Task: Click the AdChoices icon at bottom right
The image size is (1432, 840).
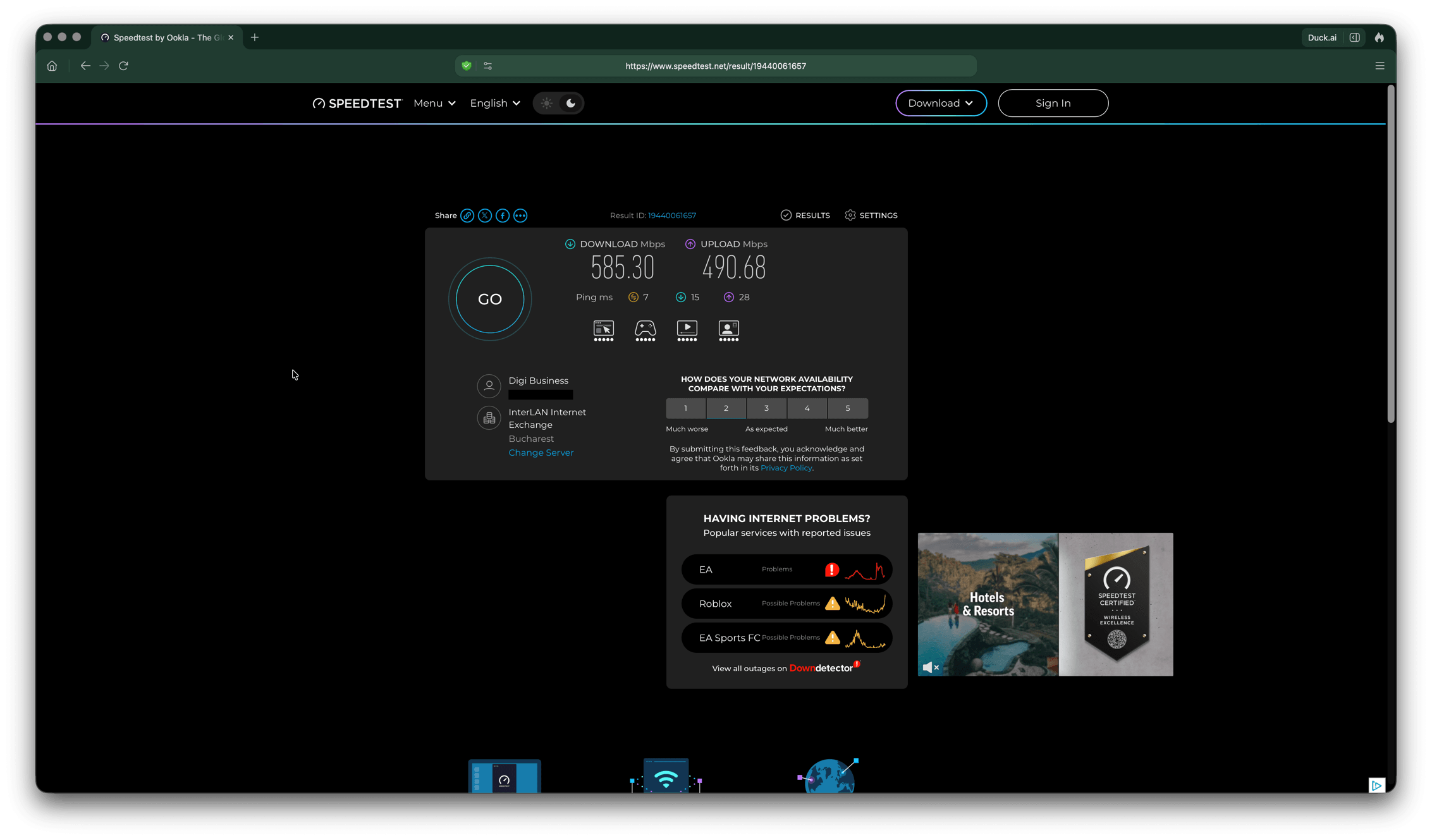Action: click(x=1376, y=785)
